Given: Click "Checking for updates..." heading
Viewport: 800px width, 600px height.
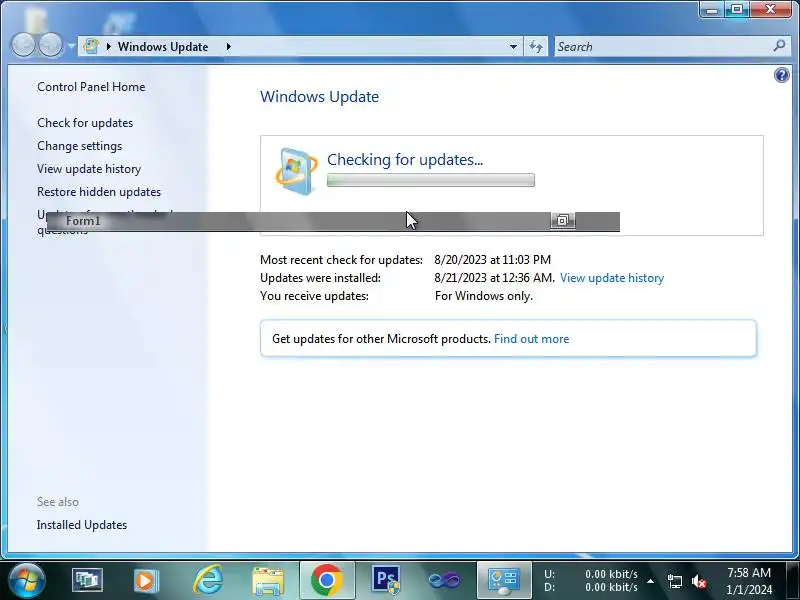Looking at the screenshot, I should (405, 160).
